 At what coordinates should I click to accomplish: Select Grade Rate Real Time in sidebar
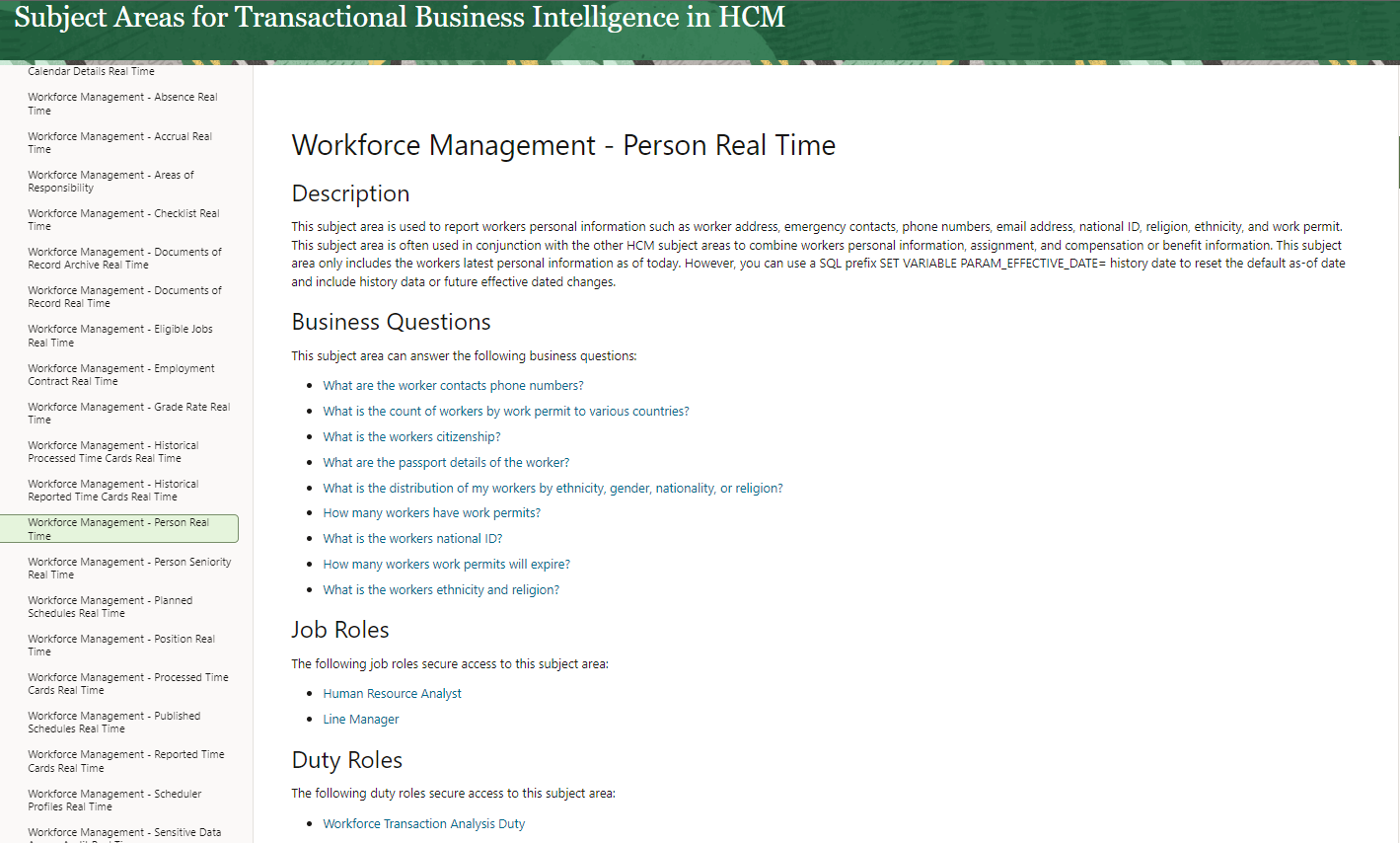(128, 412)
